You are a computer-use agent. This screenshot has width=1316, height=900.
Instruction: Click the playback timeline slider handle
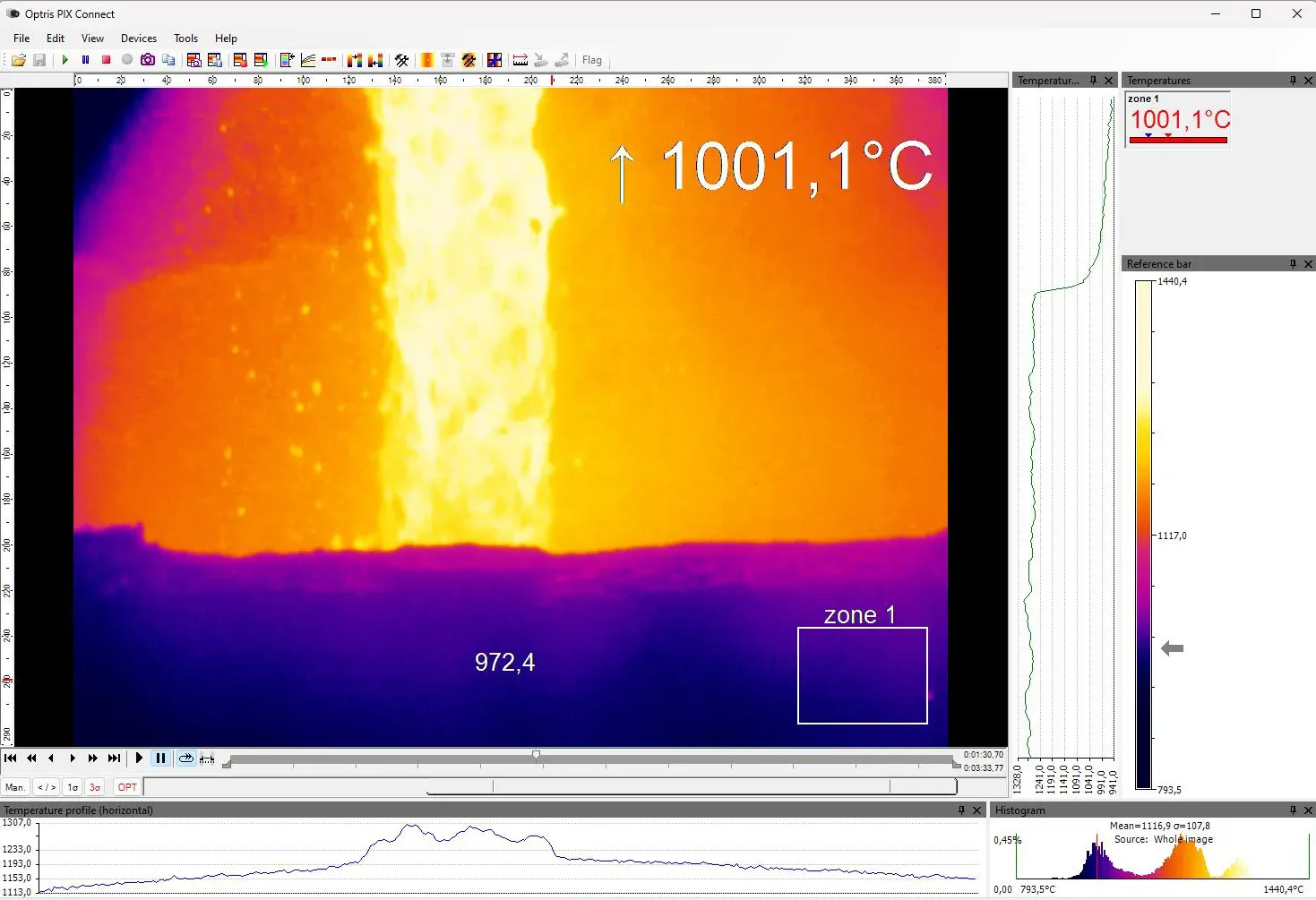[x=536, y=757]
